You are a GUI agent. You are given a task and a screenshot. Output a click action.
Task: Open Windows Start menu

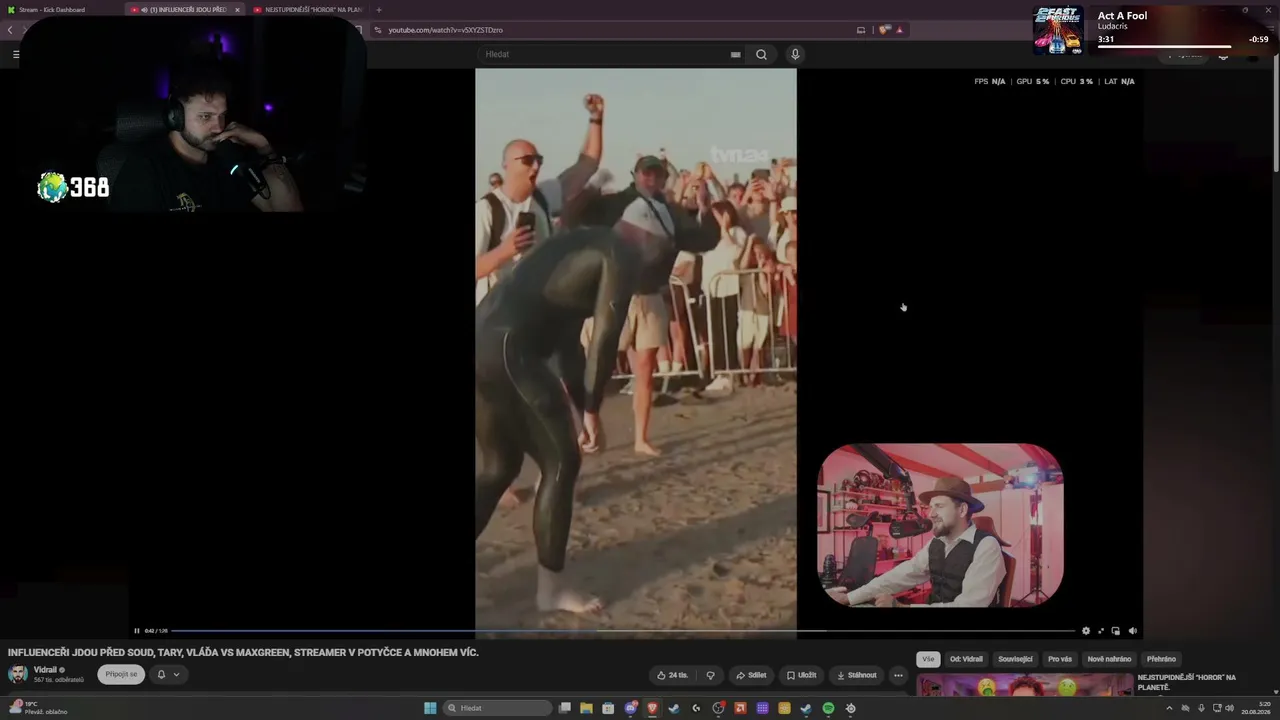(430, 708)
